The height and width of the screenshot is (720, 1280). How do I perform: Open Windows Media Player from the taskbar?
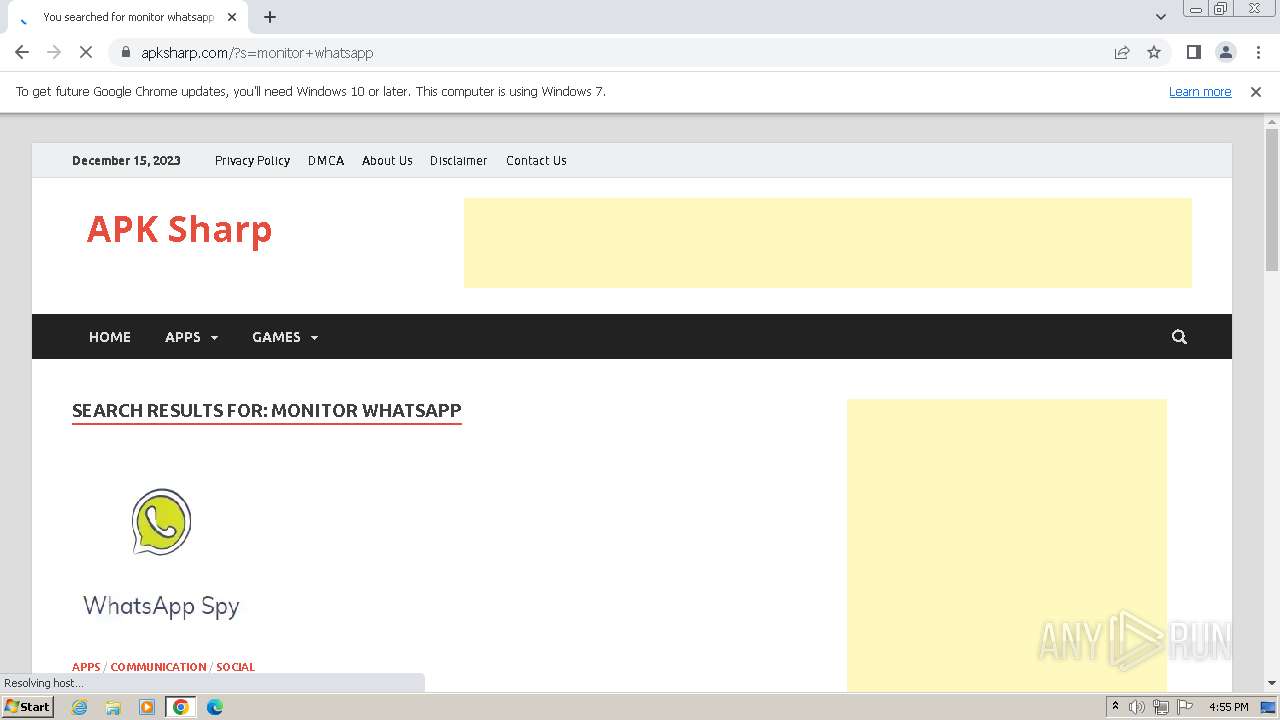[x=147, y=707]
